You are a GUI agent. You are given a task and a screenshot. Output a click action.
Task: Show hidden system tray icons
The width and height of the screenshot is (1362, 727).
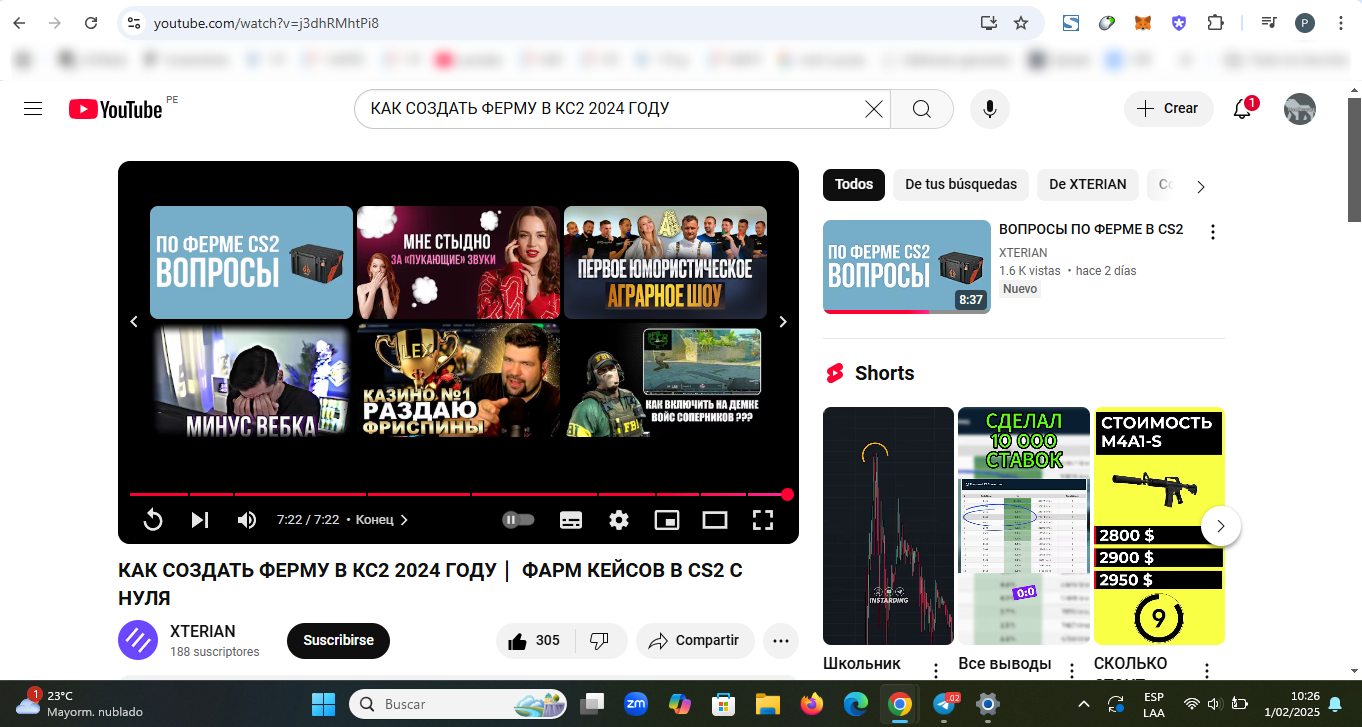[1083, 704]
